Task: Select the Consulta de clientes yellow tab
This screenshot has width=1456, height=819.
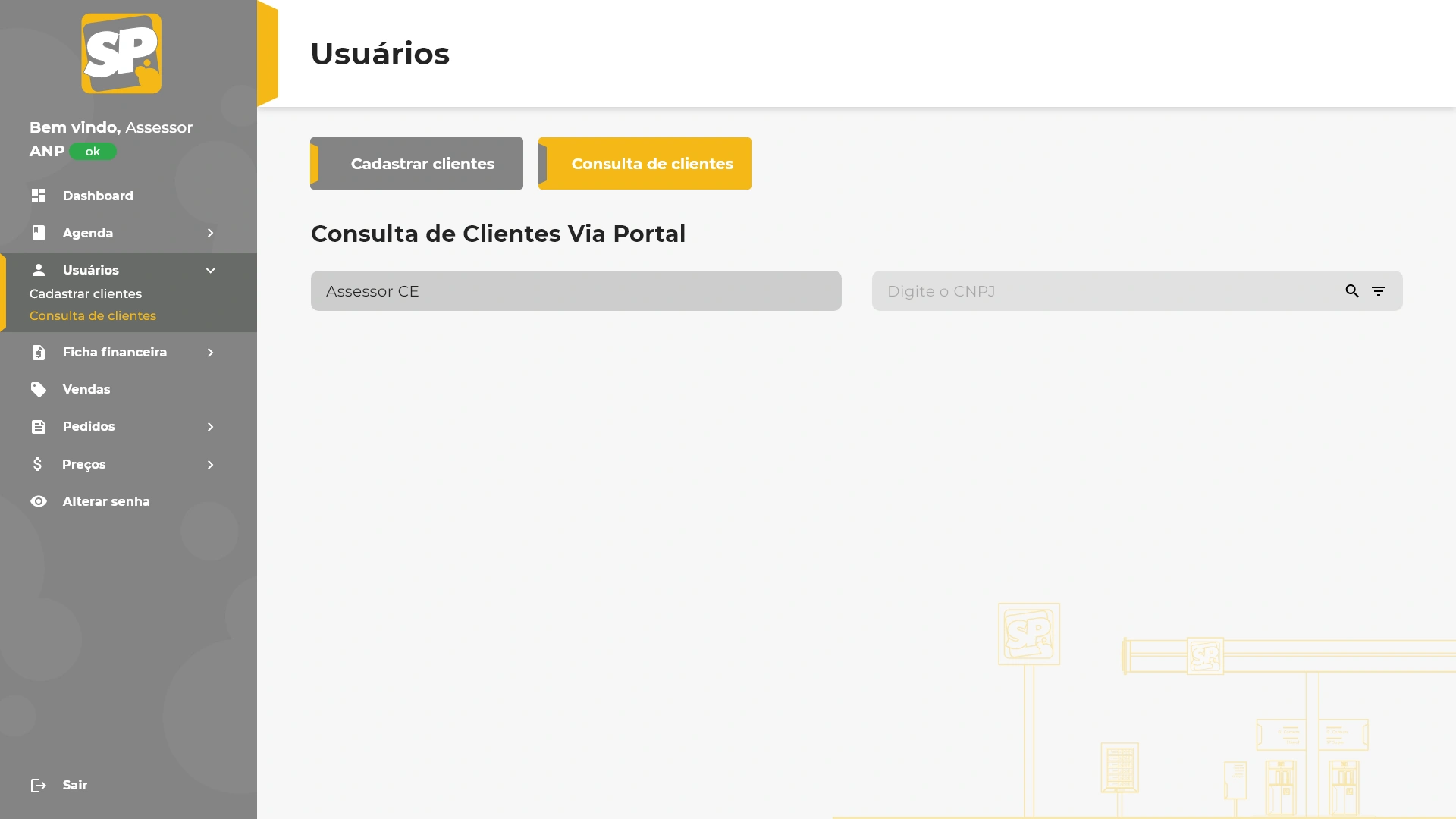Action: tap(645, 164)
